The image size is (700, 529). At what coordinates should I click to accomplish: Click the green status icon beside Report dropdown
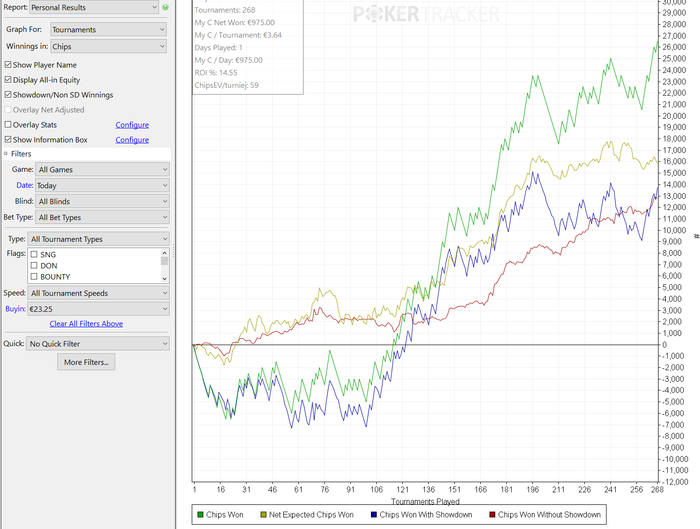click(x=165, y=7)
